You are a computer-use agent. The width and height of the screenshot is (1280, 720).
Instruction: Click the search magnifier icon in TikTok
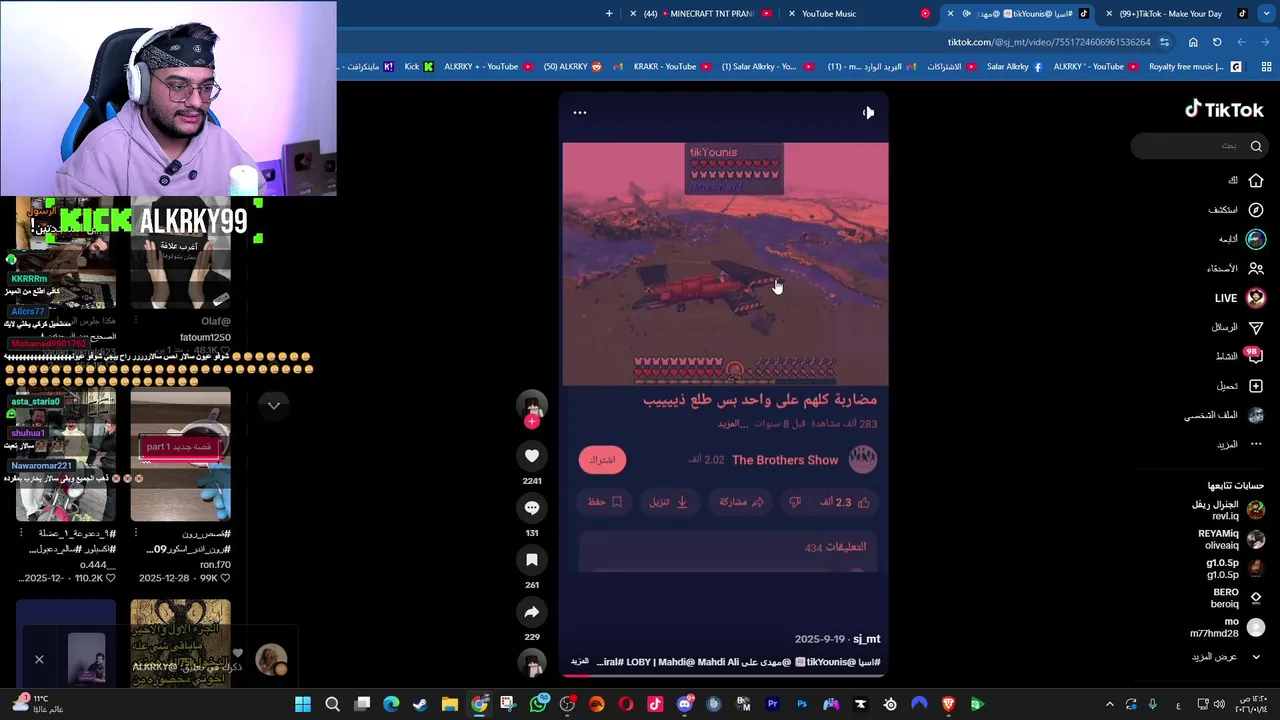1256,146
